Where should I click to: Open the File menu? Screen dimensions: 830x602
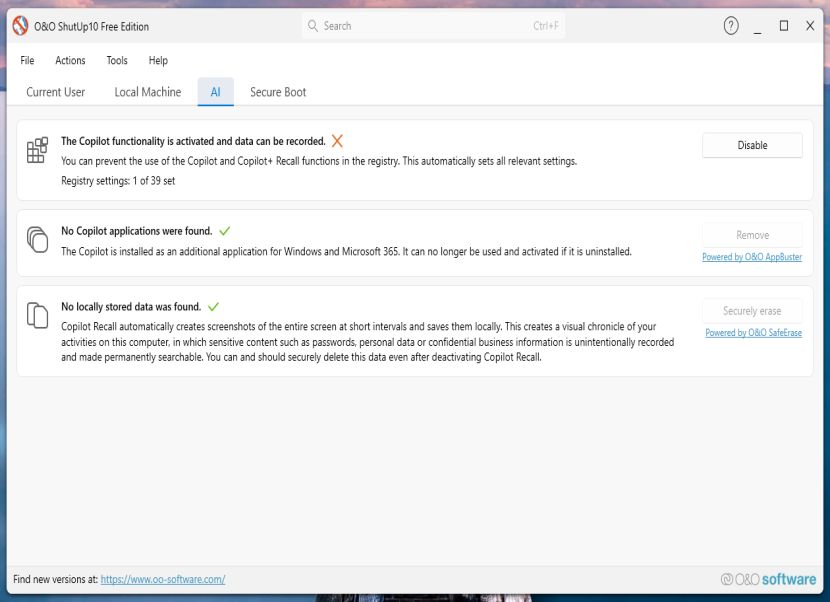(27, 60)
